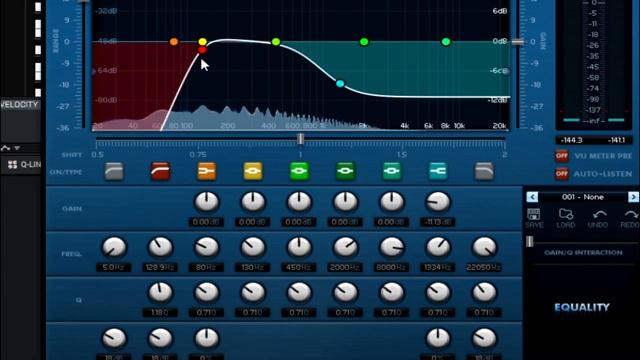This screenshot has height=360, width=640.
Task: Toggle the dark green bell band button
Action: point(345,171)
